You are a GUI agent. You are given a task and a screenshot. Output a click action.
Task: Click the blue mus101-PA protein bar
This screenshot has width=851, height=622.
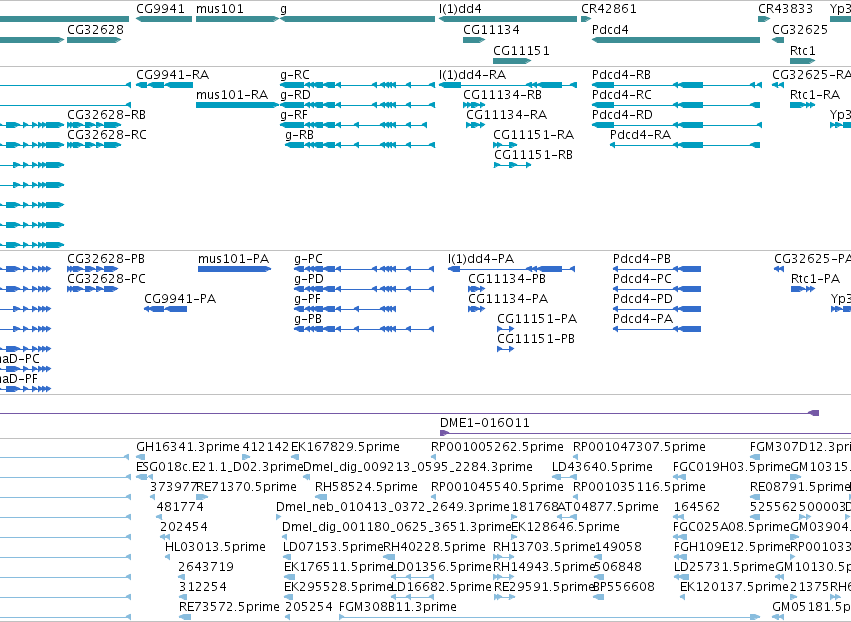[x=234, y=269]
